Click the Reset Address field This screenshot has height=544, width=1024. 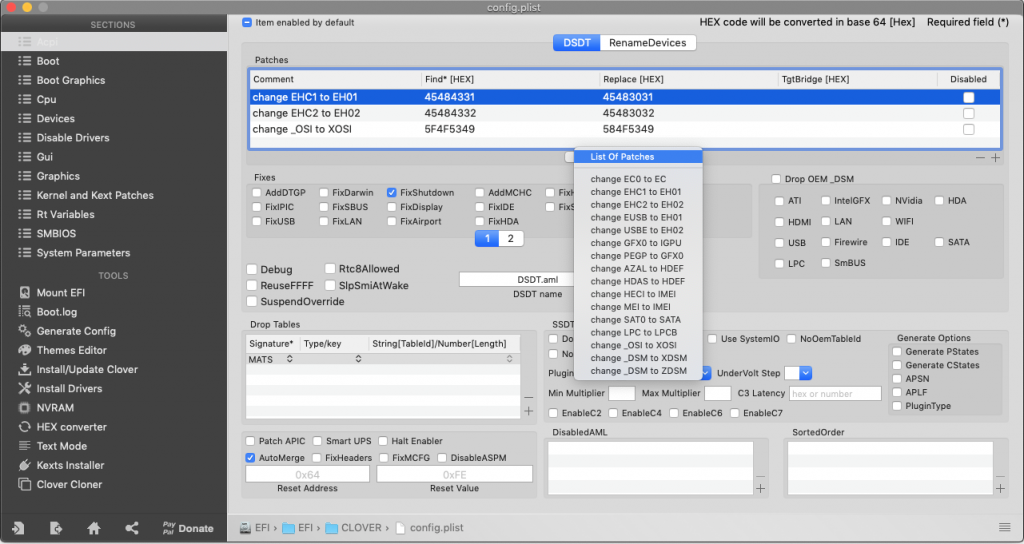tap(308, 474)
